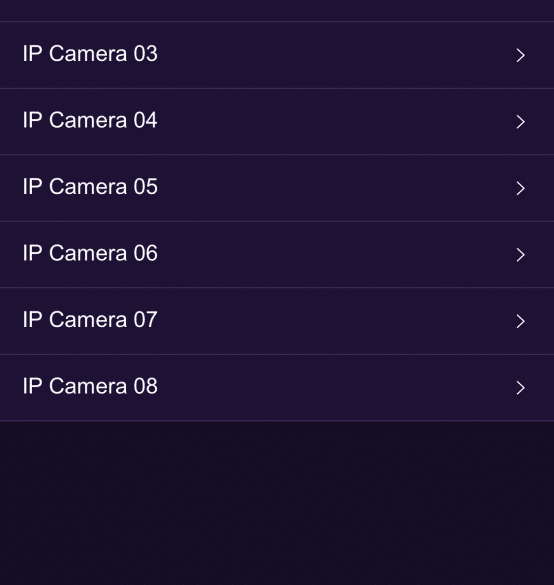Image resolution: width=554 pixels, height=585 pixels.
Task: Click the middle of the IP Camera 03 row
Action: click(x=277, y=55)
